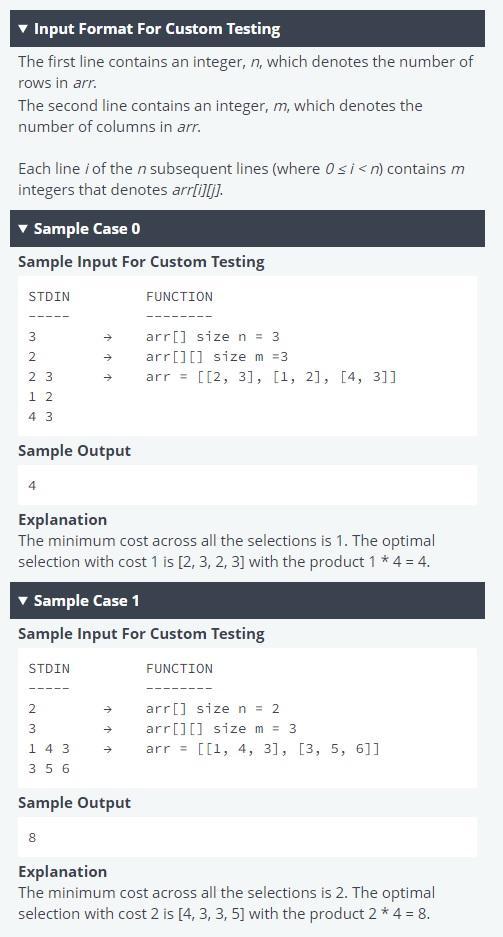Click the FUNCTION label in Sample Case 1
This screenshot has height=937, width=503.
click(x=179, y=669)
